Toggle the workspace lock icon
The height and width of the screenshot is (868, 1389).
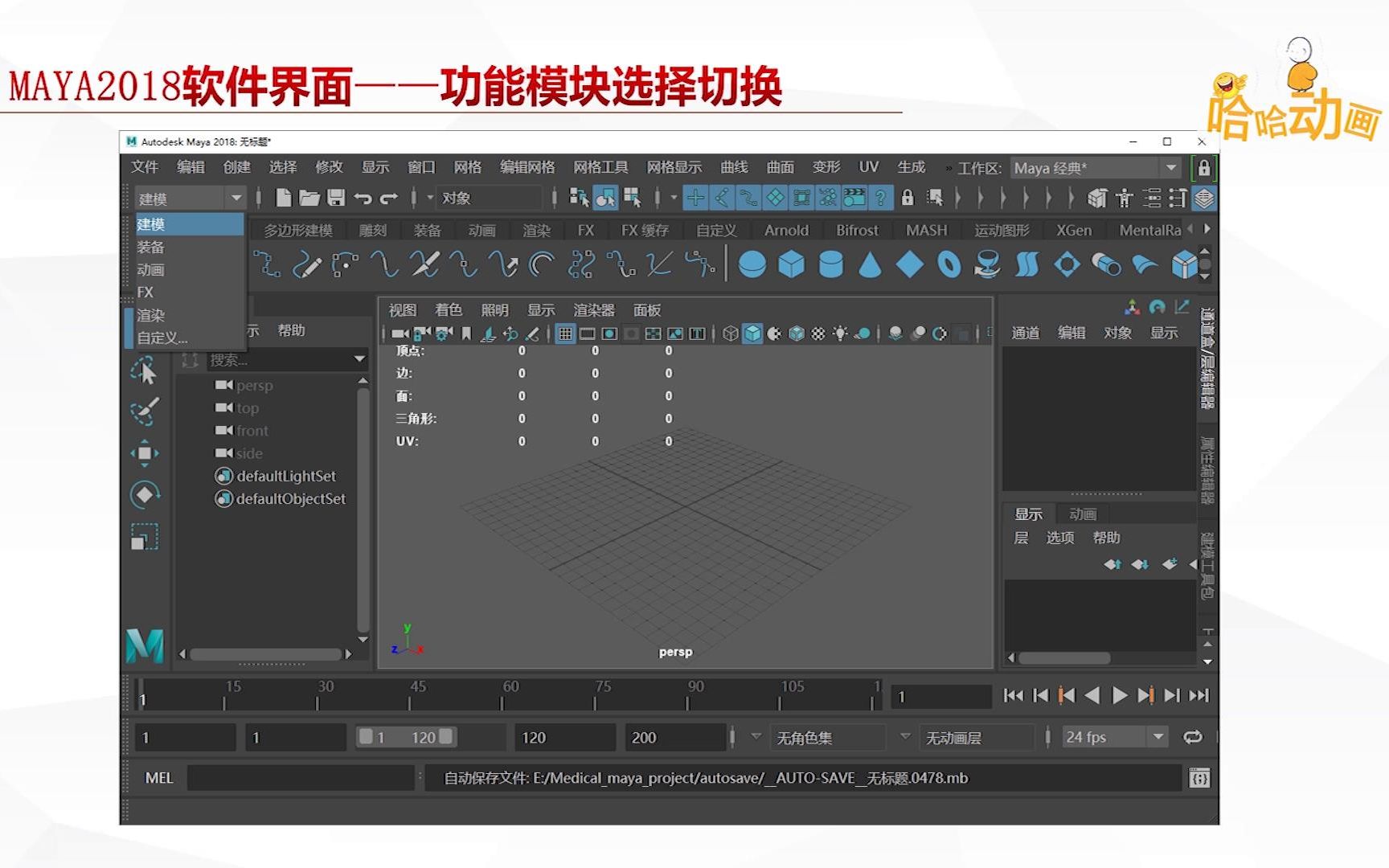pos(1203,167)
